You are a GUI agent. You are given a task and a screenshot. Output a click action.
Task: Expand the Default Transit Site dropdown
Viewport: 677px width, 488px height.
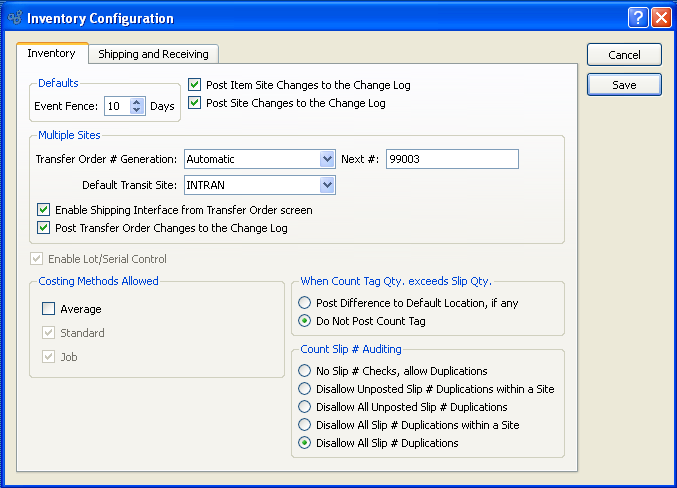327,185
